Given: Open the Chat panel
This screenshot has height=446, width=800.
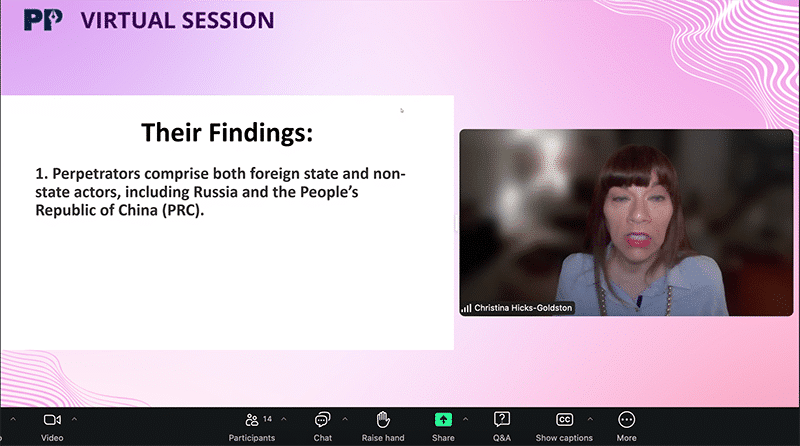Looking at the screenshot, I should click(322, 420).
